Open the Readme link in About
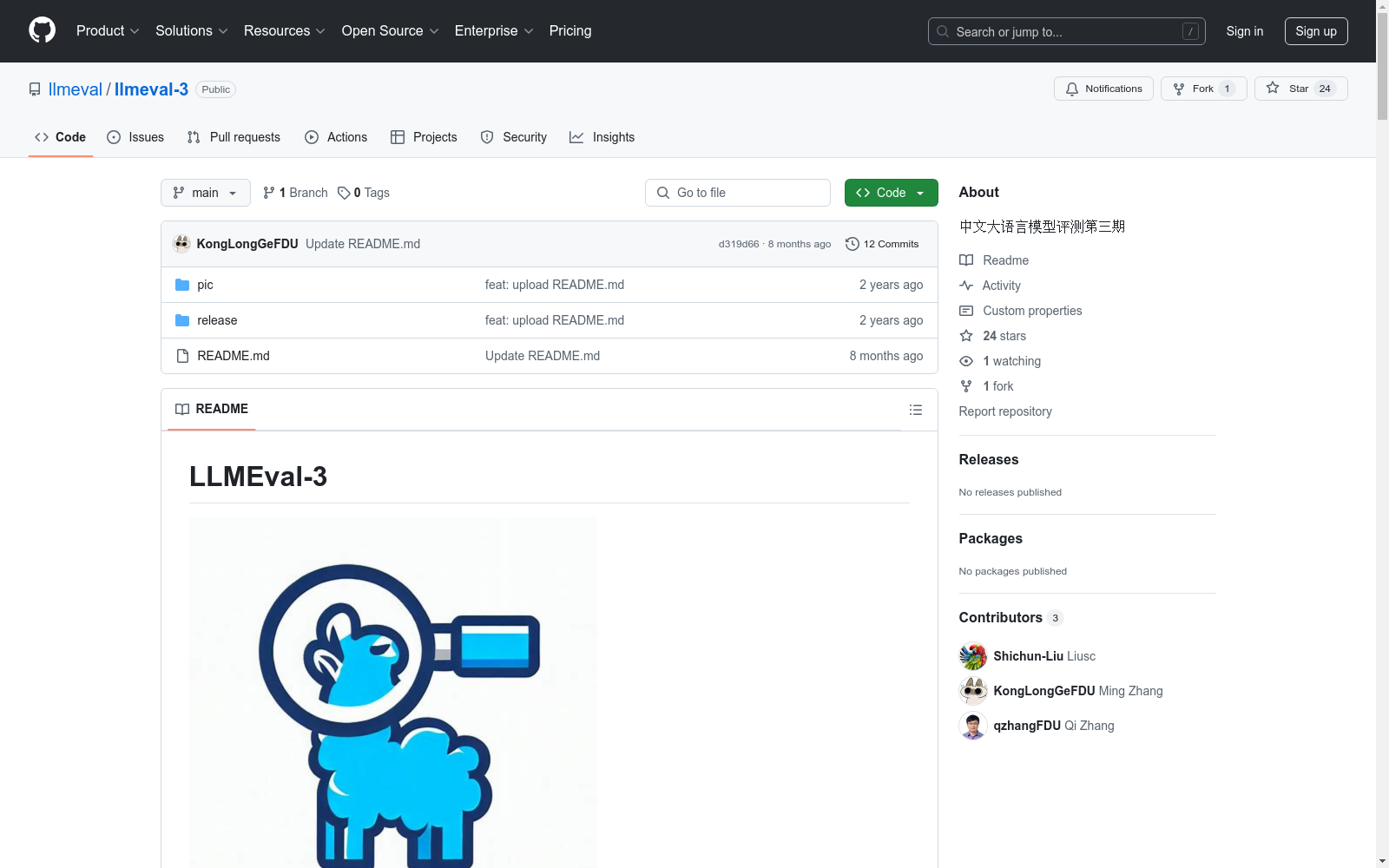Viewport: 1389px width, 868px height. 994,260
